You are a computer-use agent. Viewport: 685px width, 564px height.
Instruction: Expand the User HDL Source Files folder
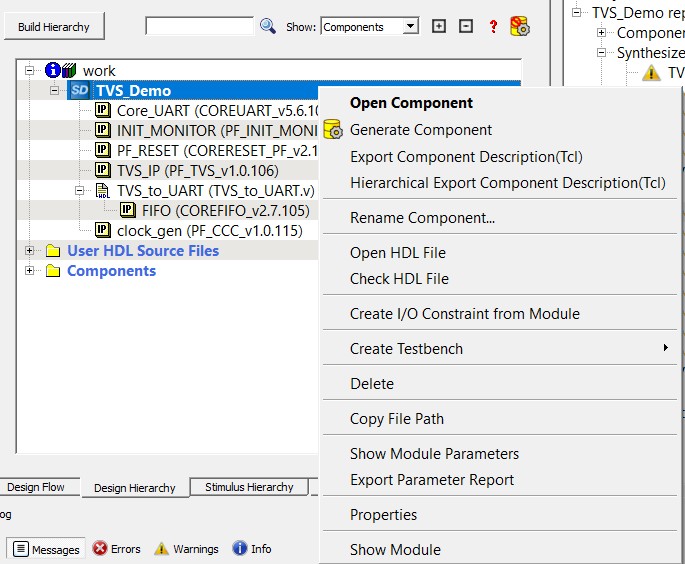pyautogui.click(x=29, y=251)
